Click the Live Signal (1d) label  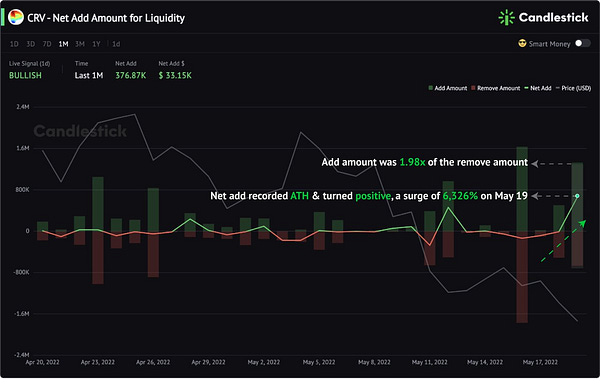point(29,64)
